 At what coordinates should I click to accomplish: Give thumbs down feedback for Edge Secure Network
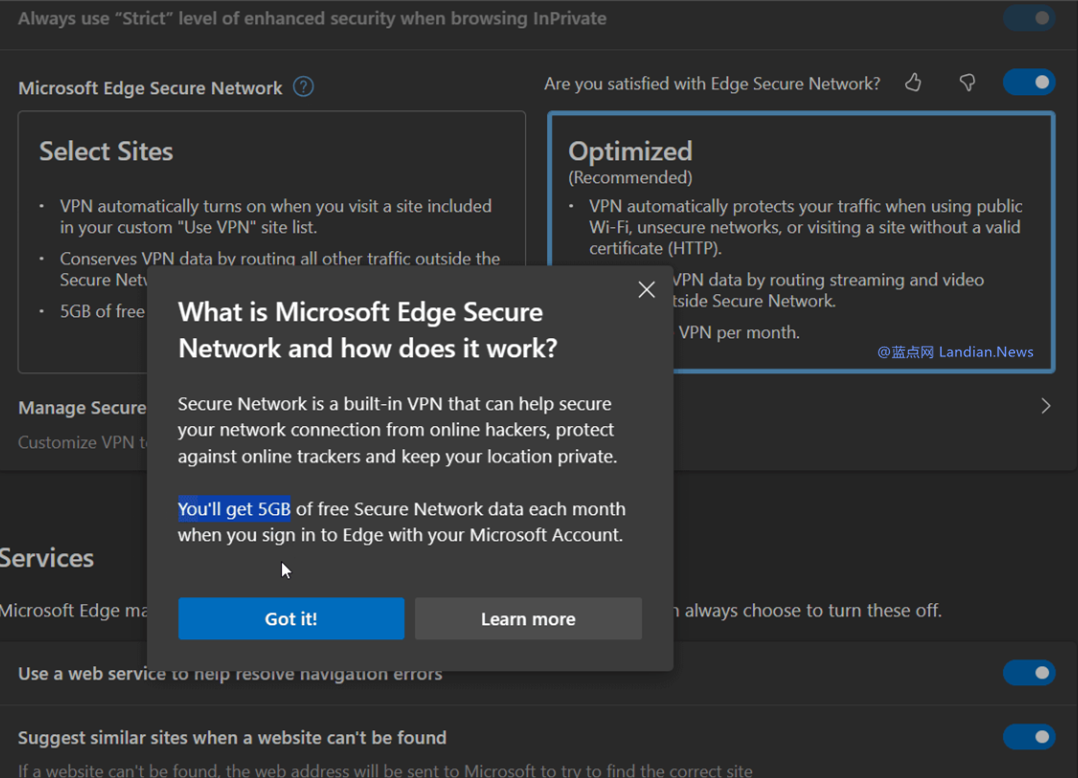[x=967, y=83]
